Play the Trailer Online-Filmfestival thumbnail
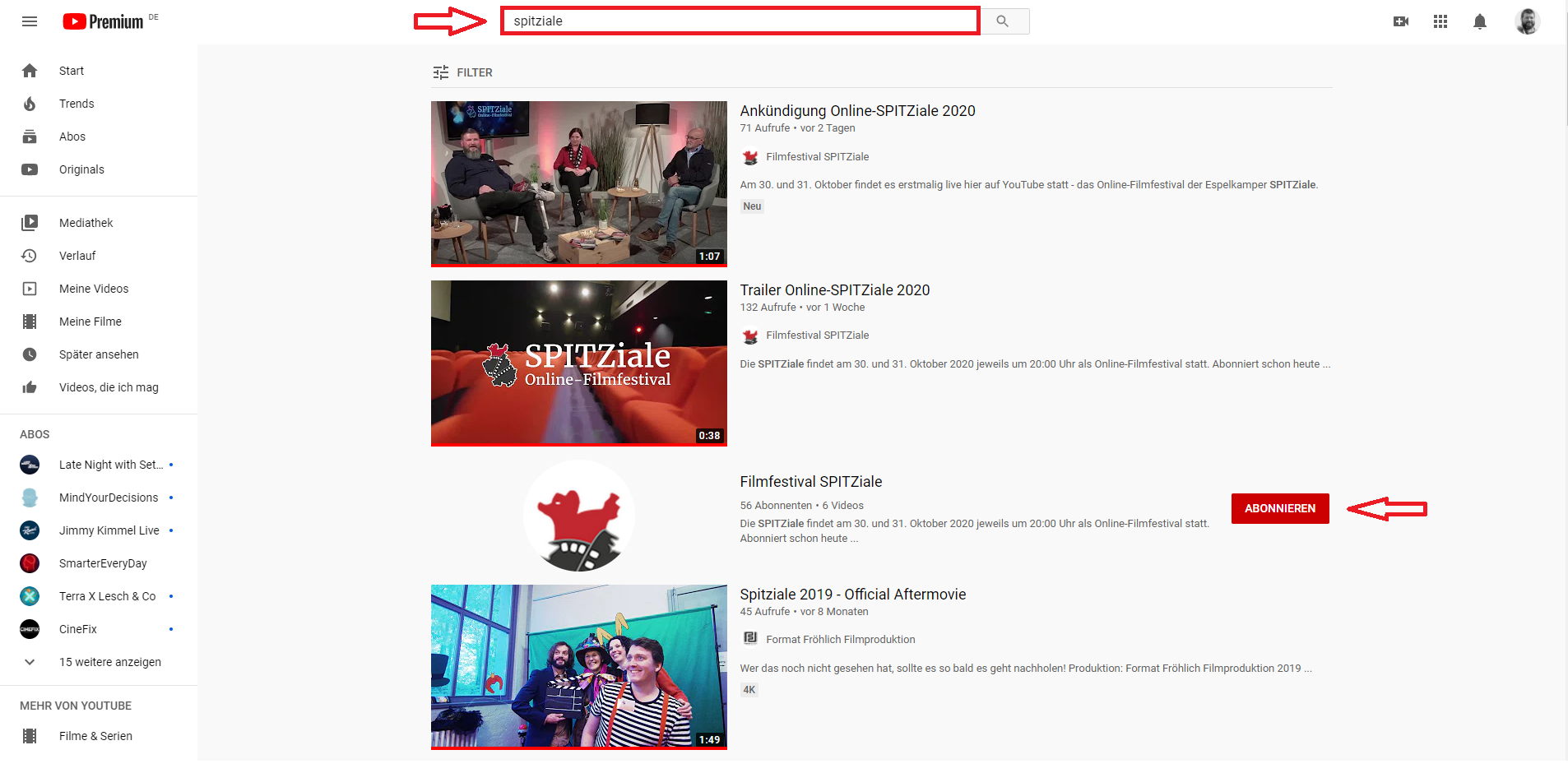 [x=579, y=363]
